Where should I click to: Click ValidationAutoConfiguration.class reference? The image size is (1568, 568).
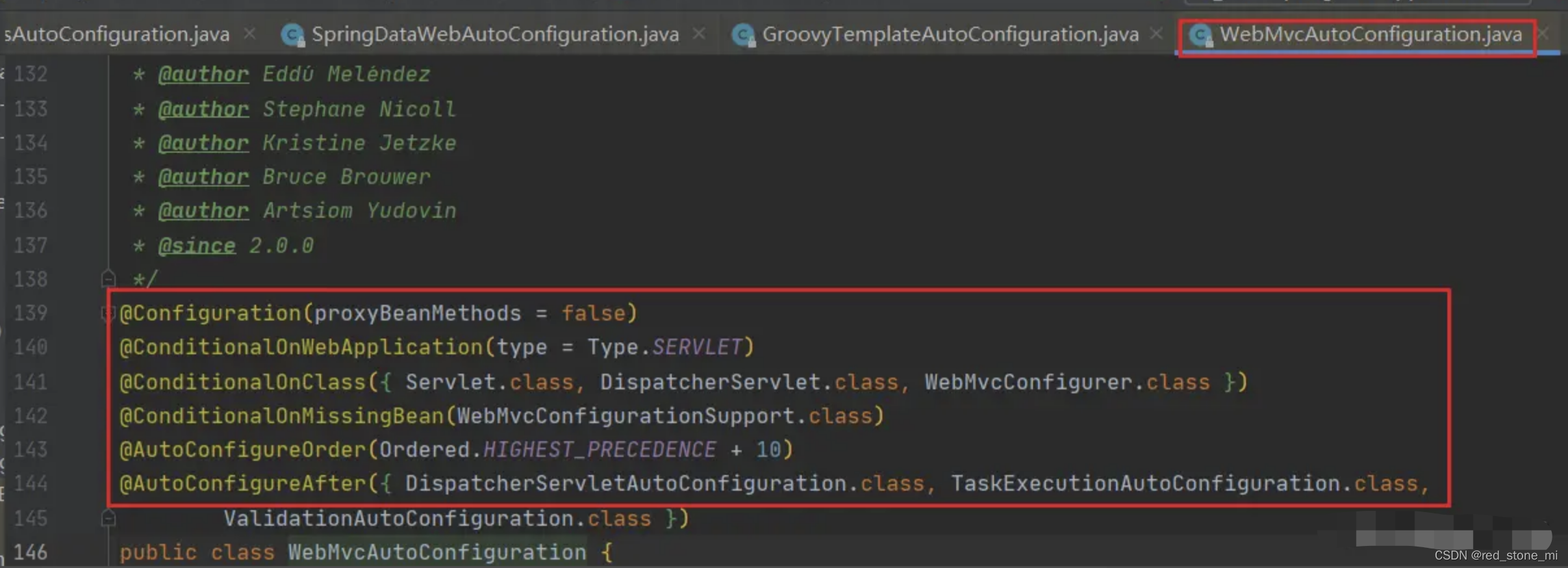(437, 519)
